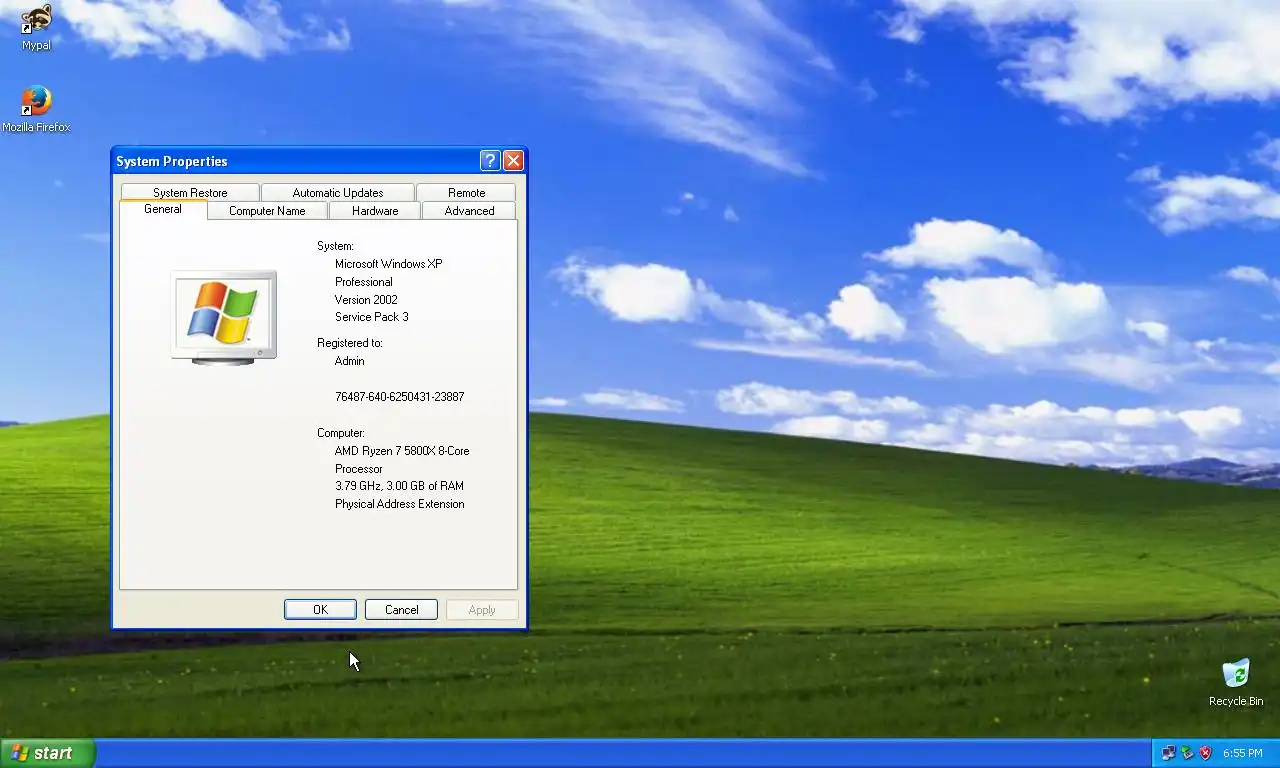Click the taskbar clock showing 6:55 PM
Image resolution: width=1280 pixels, height=768 pixels.
coord(1242,753)
